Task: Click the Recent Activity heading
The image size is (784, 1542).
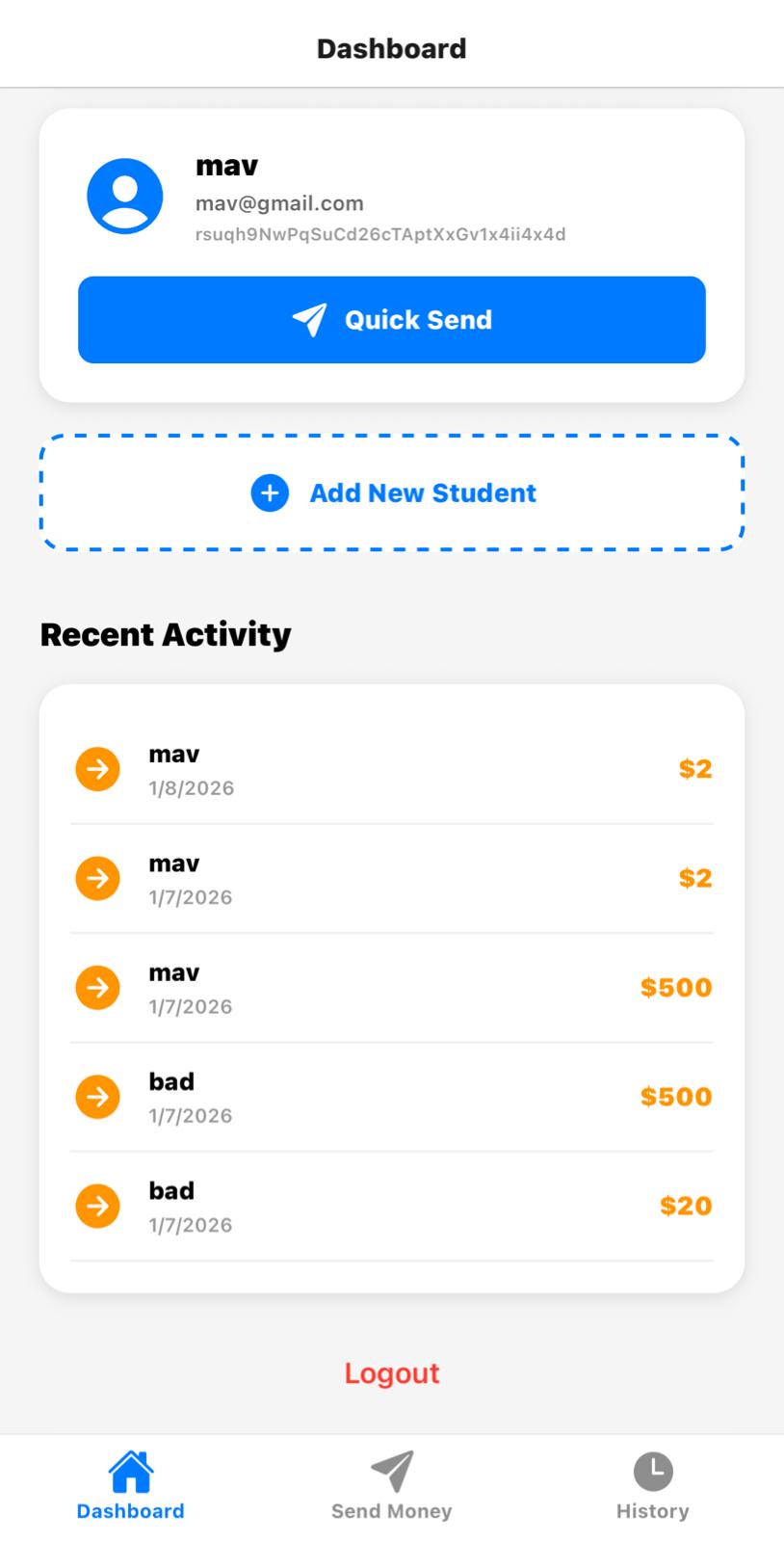Action: [x=166, y=635]
